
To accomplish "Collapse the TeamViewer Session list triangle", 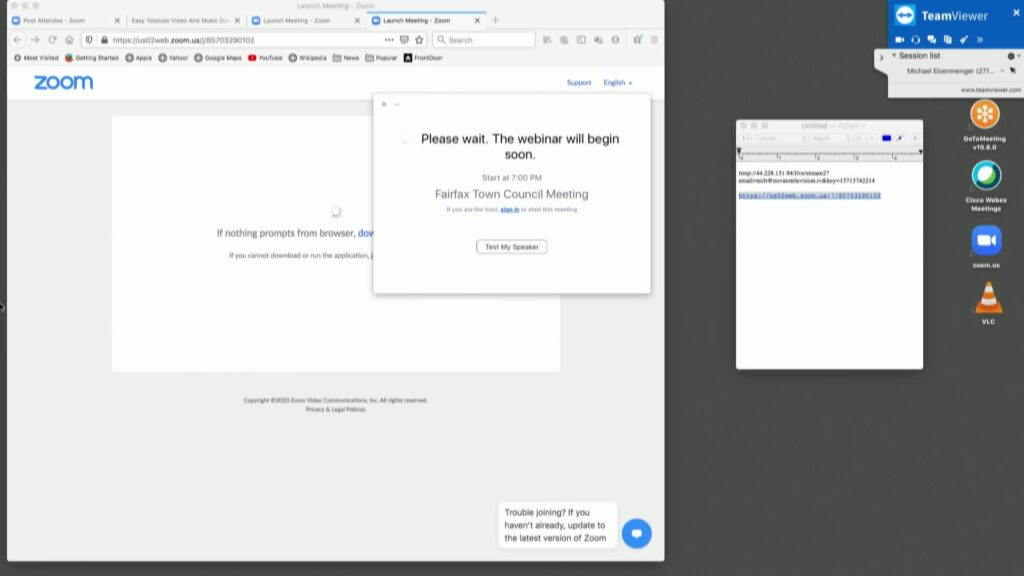I will coord(894,56).
